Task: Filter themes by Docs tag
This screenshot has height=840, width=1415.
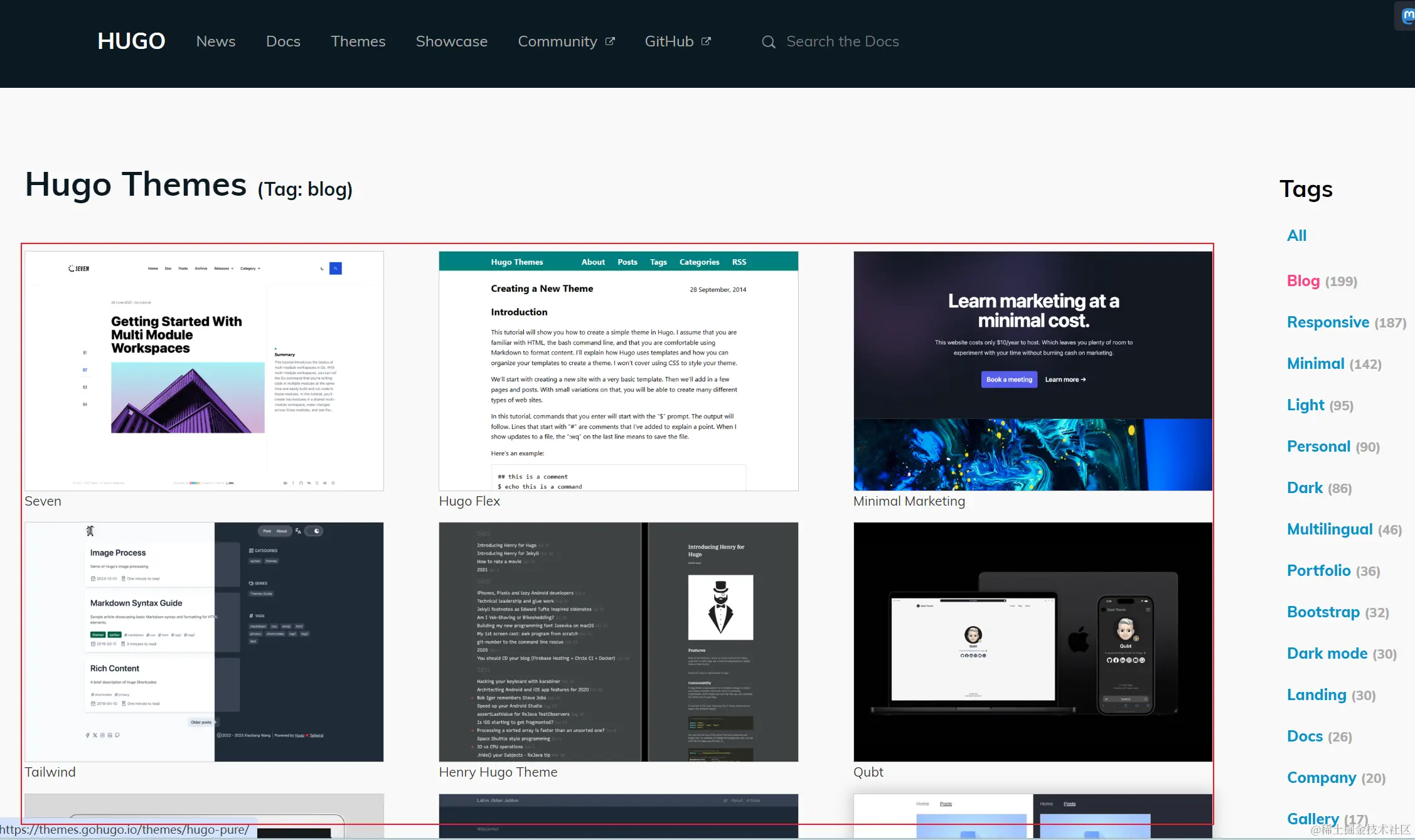Action: 1305,736
